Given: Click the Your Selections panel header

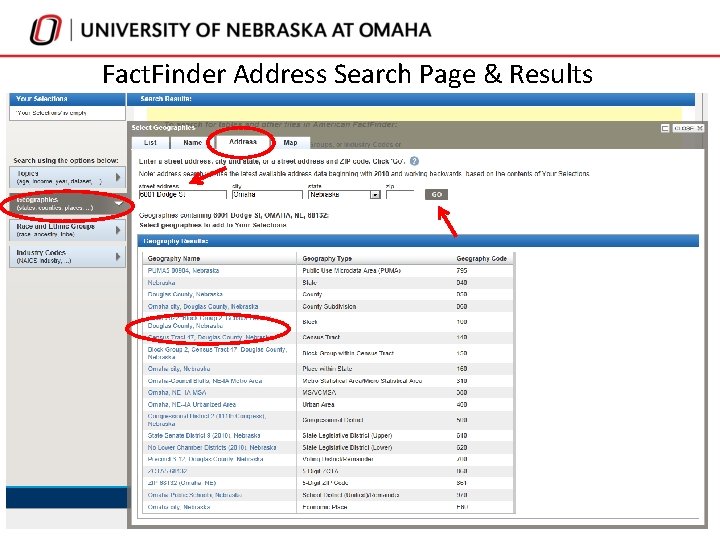Looking at the screenshot, I should [x=67, y=99].
